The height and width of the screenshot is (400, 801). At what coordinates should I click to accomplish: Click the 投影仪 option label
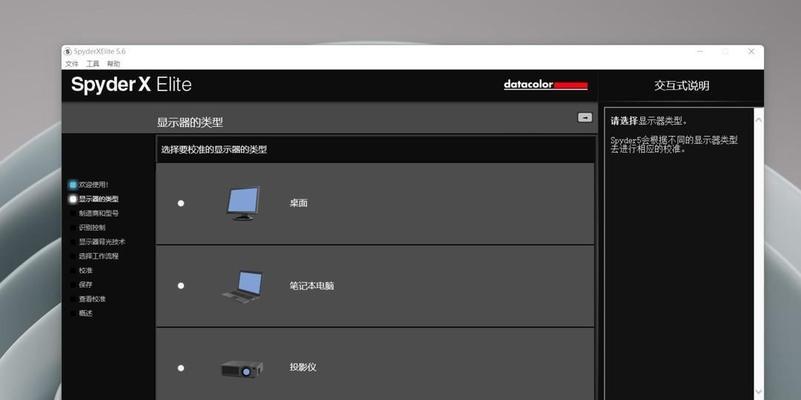click(303, 367)
